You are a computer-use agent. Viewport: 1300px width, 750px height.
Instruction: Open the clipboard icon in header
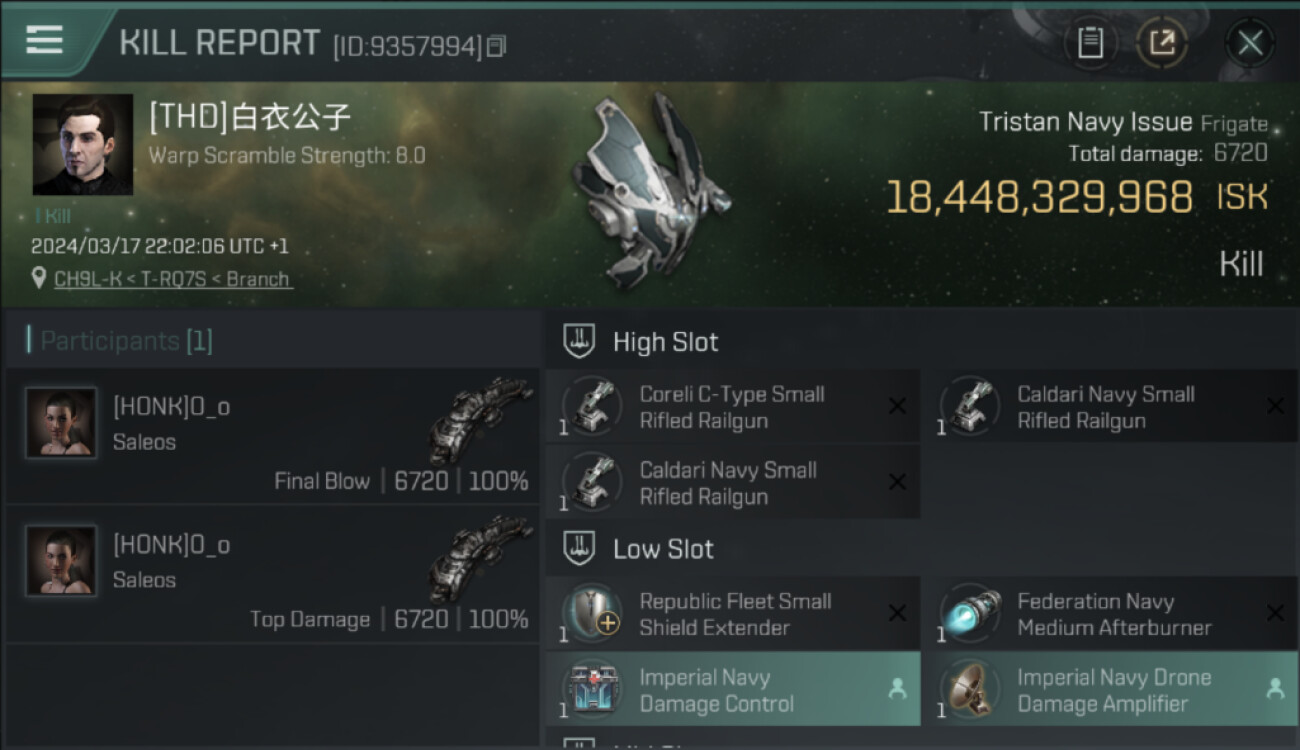tap(1090, 42)
